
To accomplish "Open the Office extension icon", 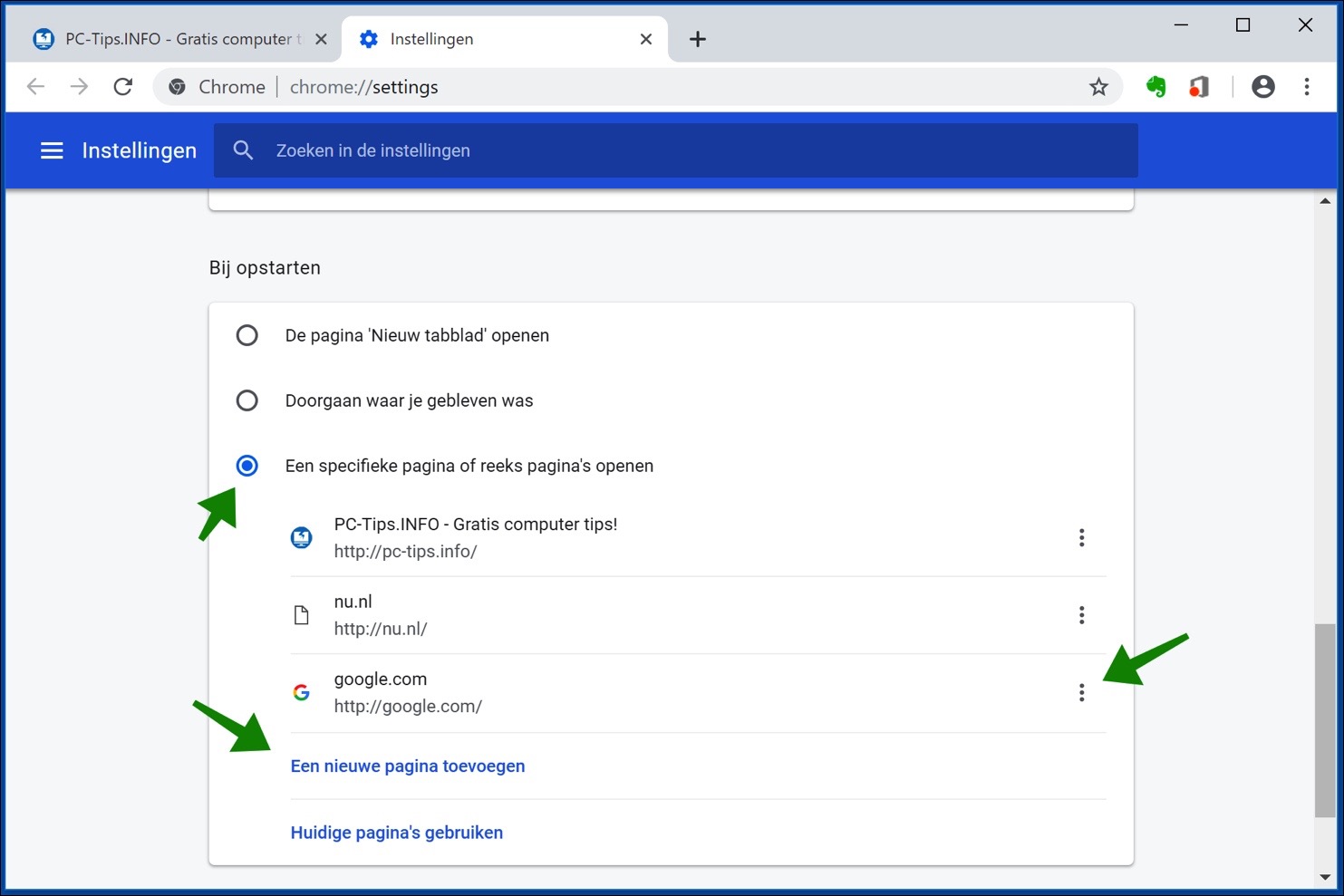I will pyautogui.click(x=1199, y=87).
